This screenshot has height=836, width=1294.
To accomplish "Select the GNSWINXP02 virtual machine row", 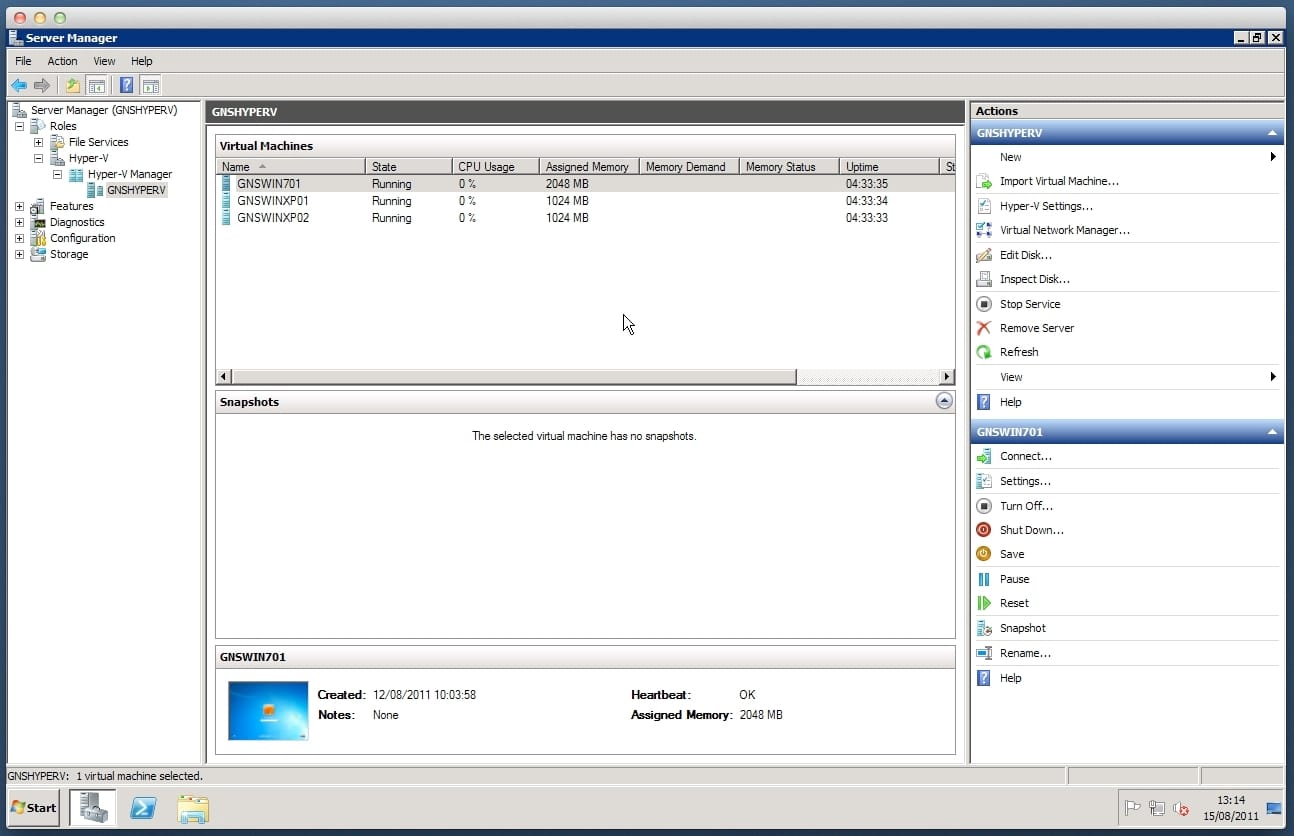I will click(x=585, y=218).
